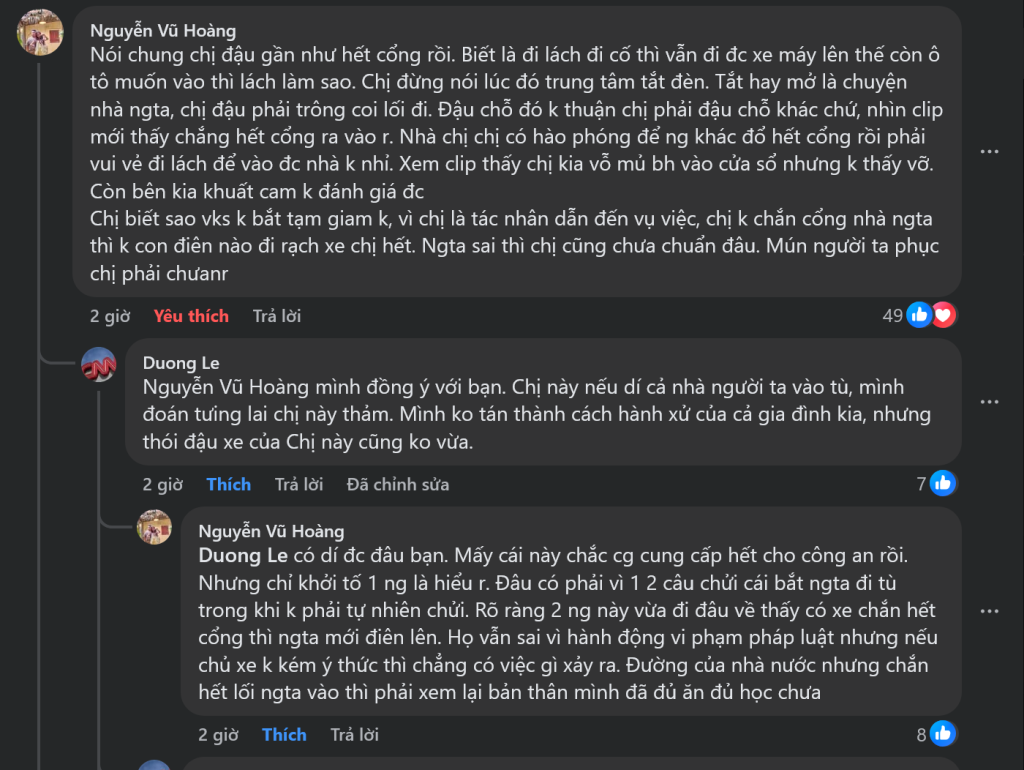Open Duong Le name link on comment

point(181,363)
